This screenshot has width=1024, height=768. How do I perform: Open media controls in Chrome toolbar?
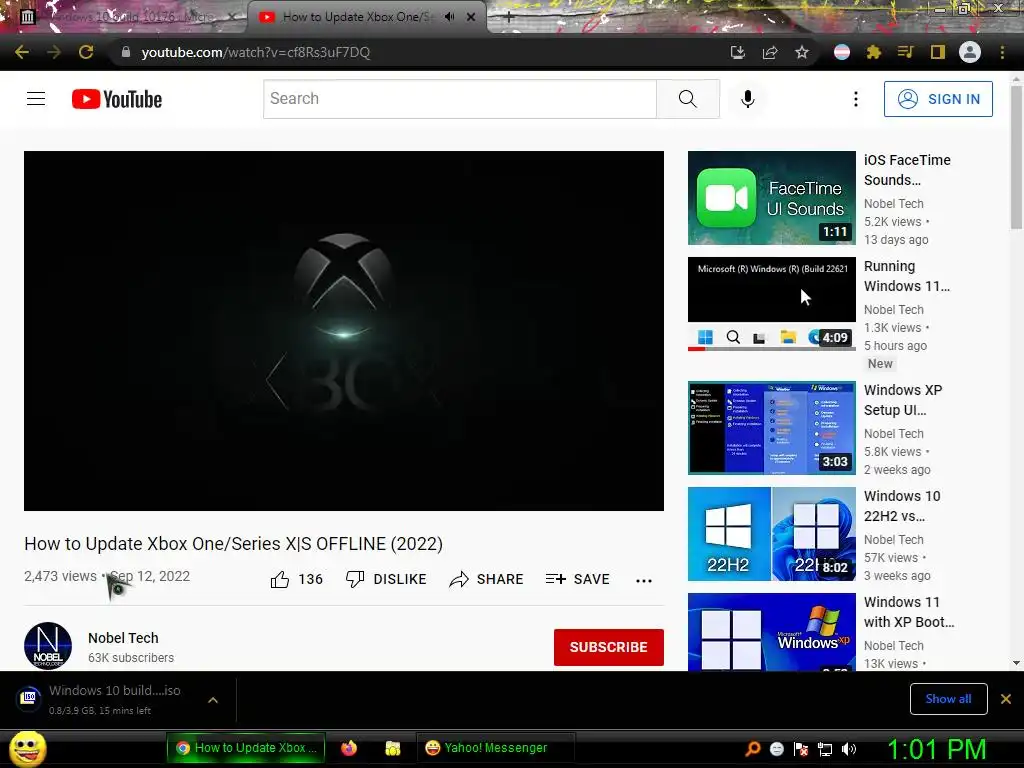click(905, 52)
